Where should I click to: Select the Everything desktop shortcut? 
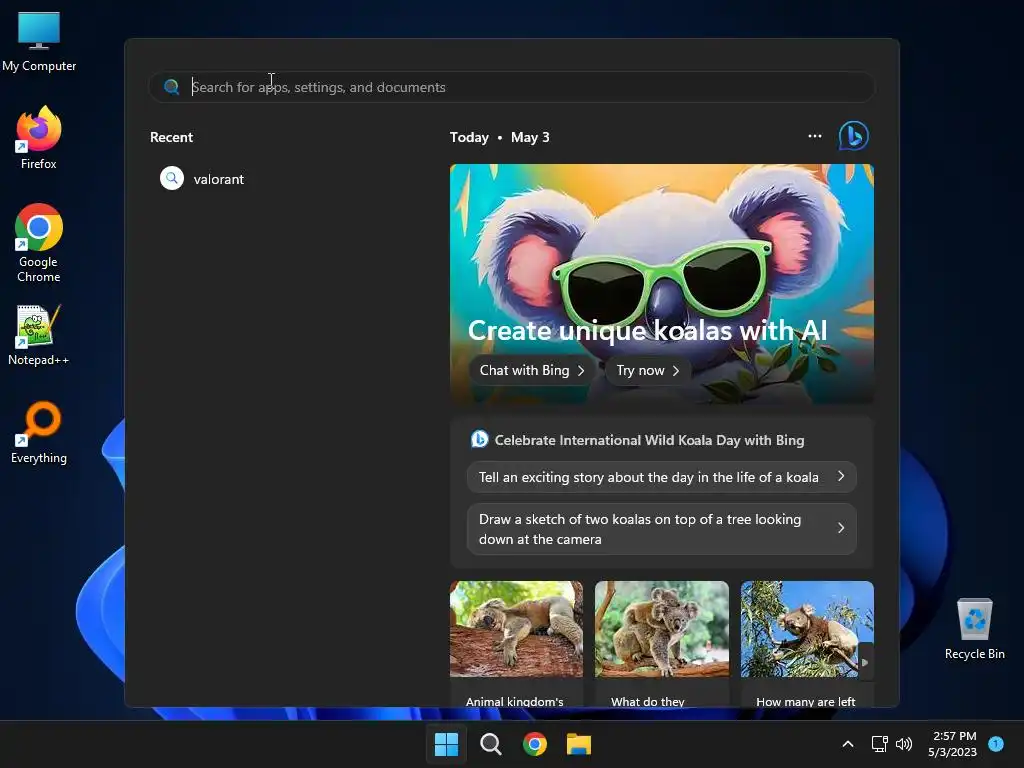[39, 433]
